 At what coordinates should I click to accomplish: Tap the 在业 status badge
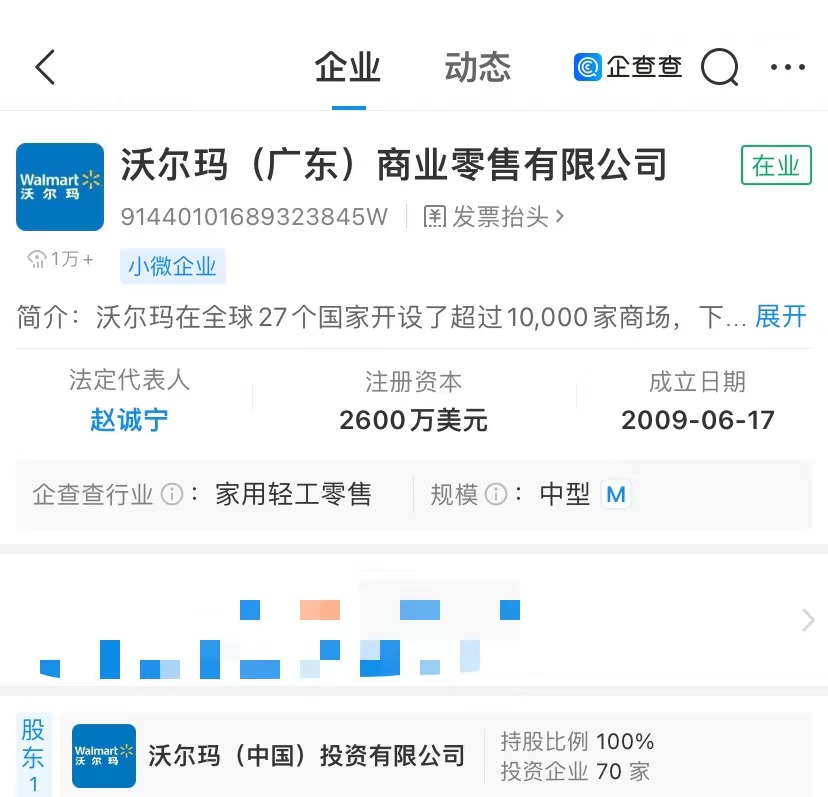[776, 165]
